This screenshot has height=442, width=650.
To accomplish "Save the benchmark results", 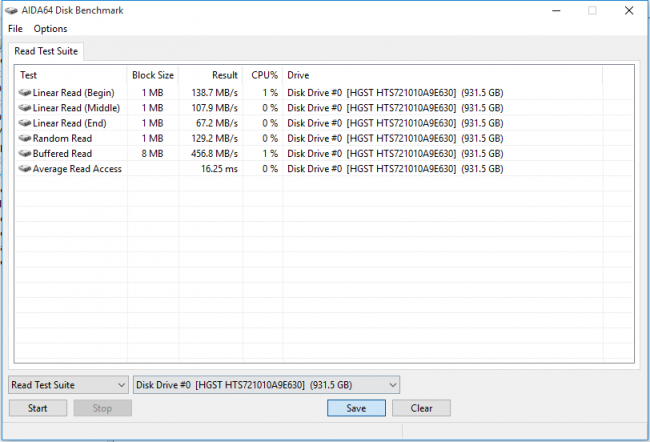I will coord(356,408).
